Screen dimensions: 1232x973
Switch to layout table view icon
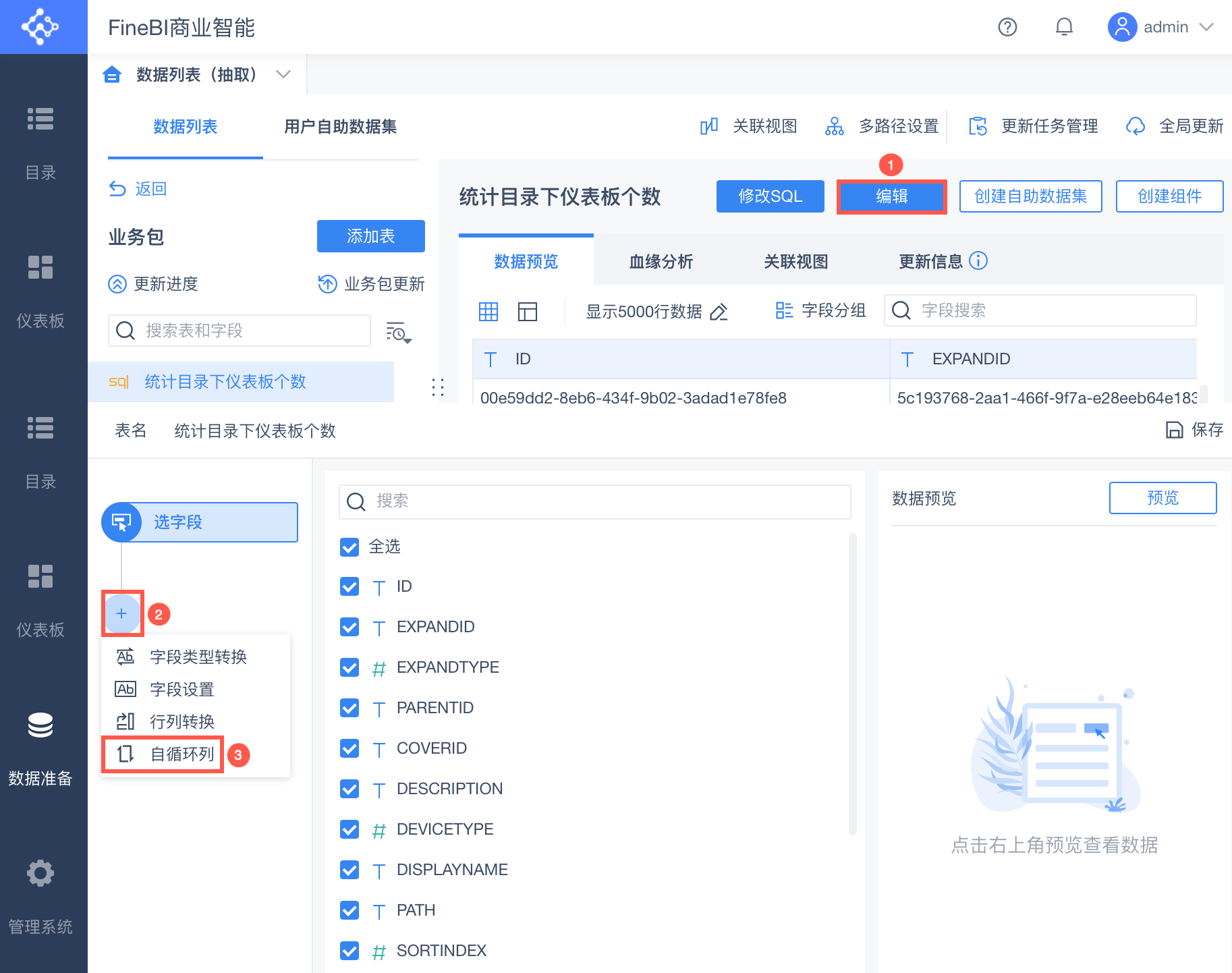click(x=528, y=311)
